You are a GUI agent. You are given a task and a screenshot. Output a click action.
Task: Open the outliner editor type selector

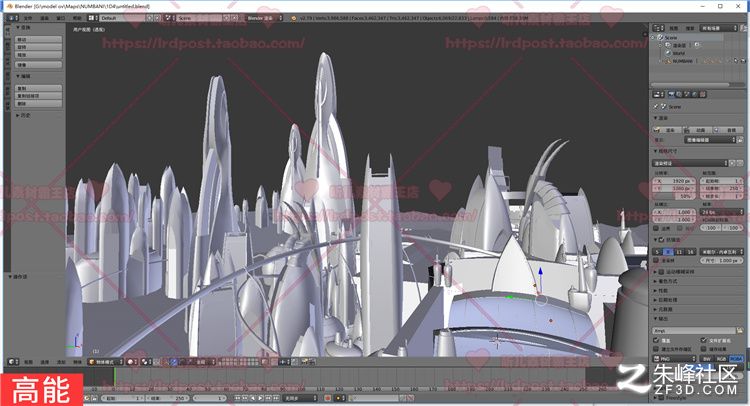(x=659, y=28)
